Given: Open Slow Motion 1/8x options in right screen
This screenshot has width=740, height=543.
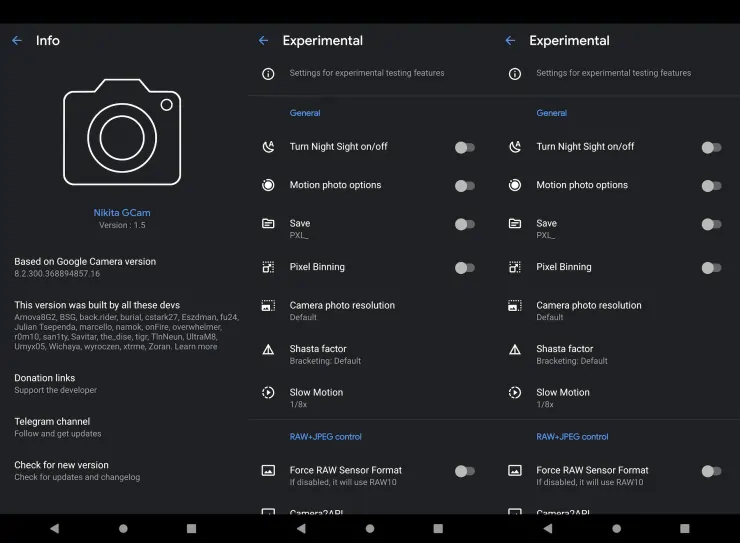Looking at the screenshot, I should click(617, 398).
